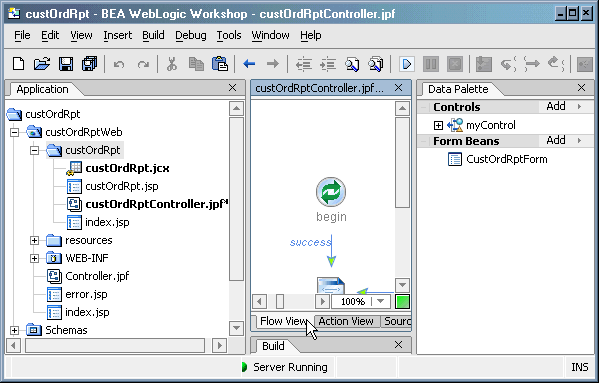Screen dimensions: 599x383
Task: Open the File menu
Action: [22, 36]
